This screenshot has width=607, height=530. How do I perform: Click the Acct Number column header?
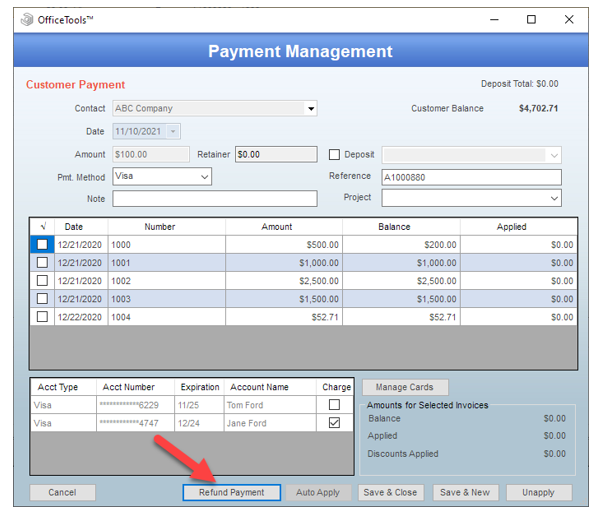tap(135, 387)
